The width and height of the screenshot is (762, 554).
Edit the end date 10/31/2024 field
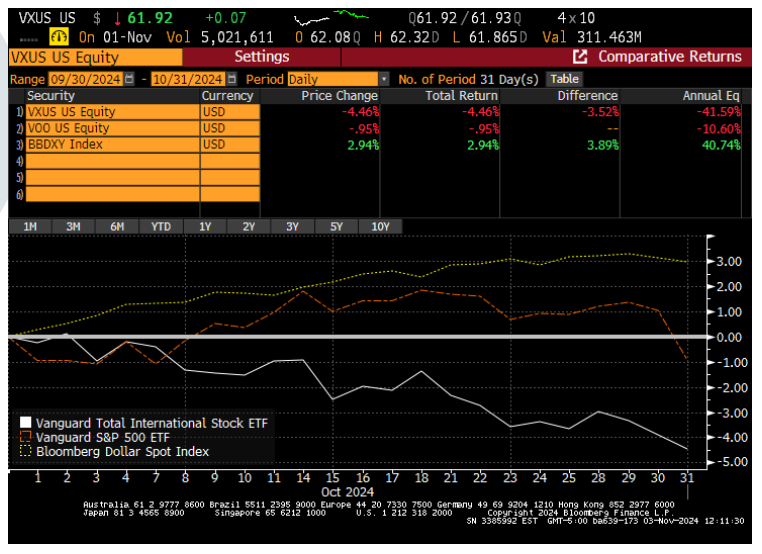pyautogui.click(x=189, y=79)
